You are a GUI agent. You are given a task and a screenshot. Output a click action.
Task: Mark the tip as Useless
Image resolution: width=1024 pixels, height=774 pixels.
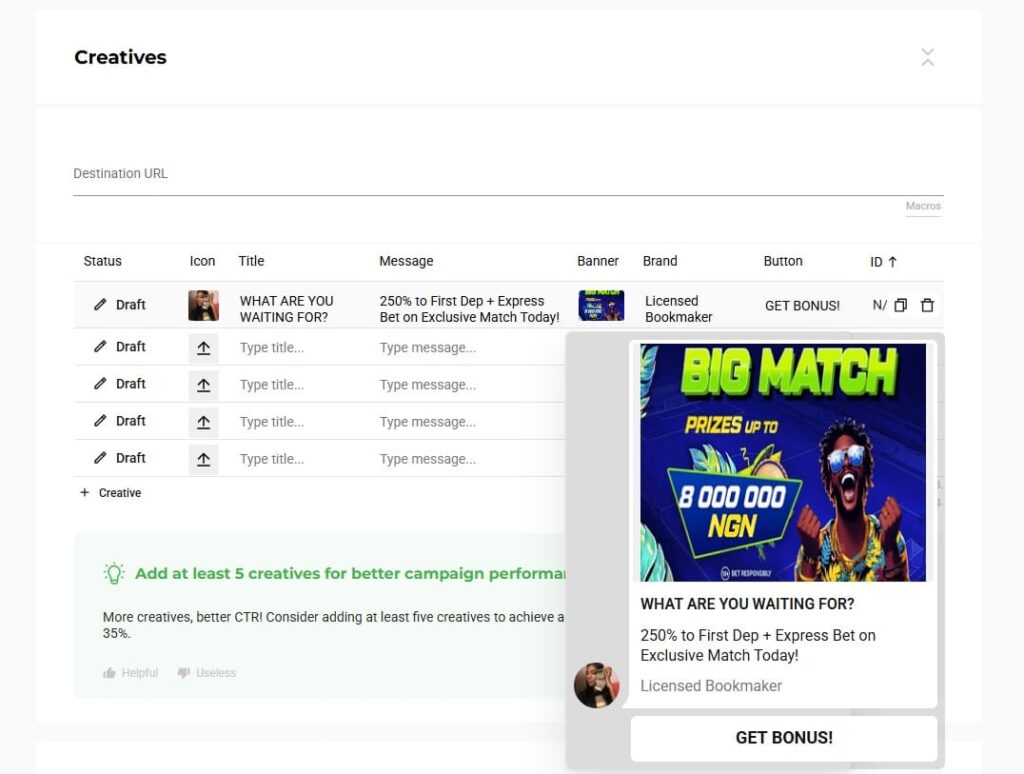point(206,673)
